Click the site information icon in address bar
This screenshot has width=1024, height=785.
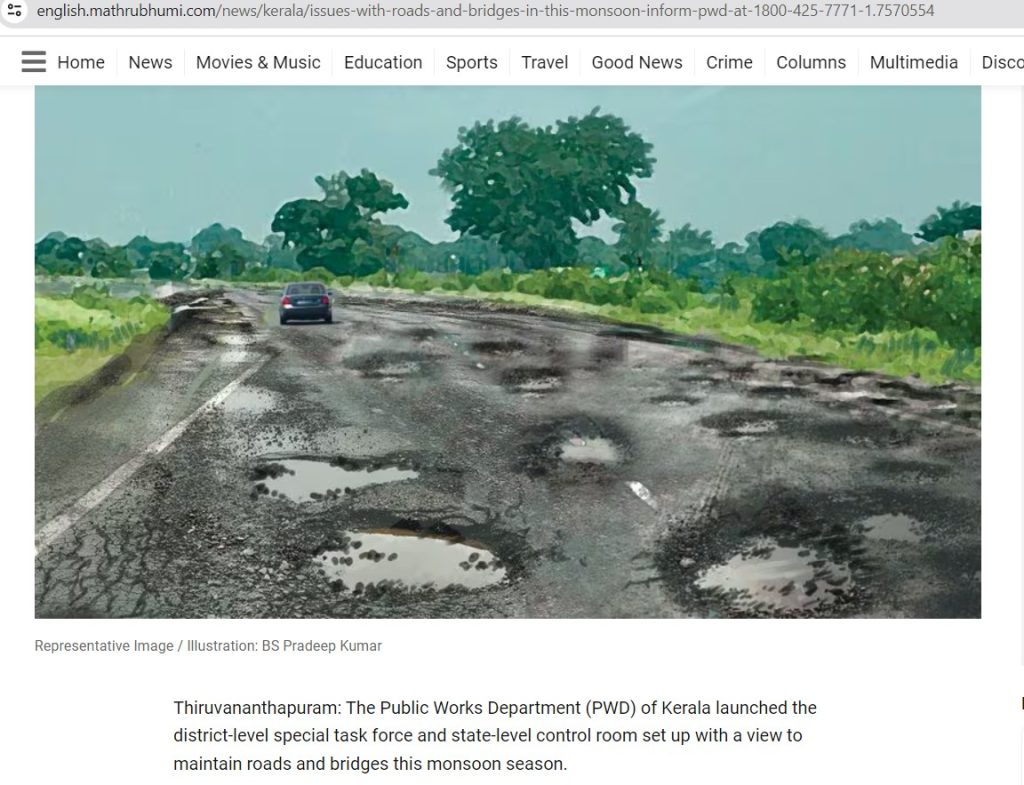[x=14, y=10]
